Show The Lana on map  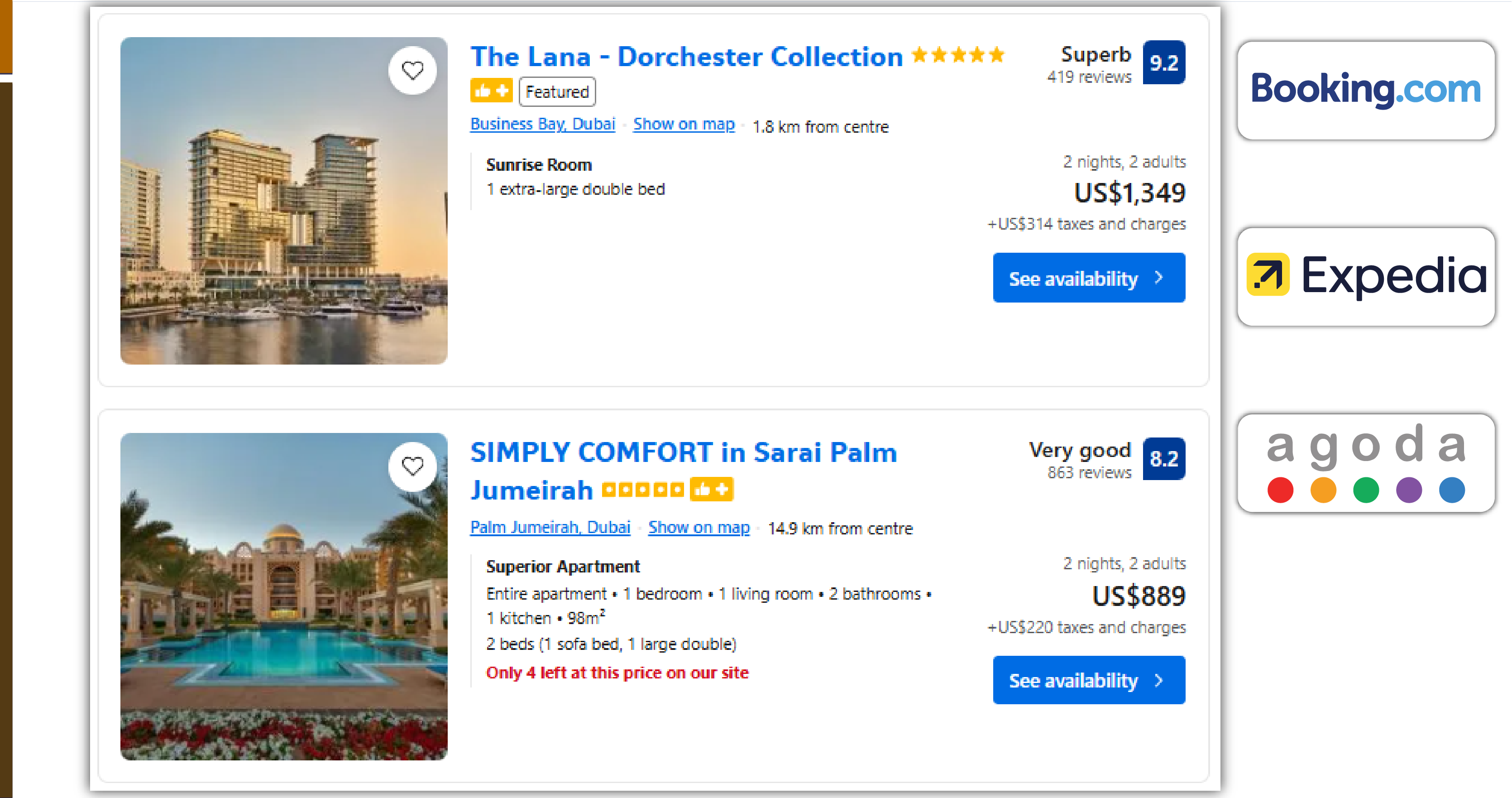click(683, 124)
